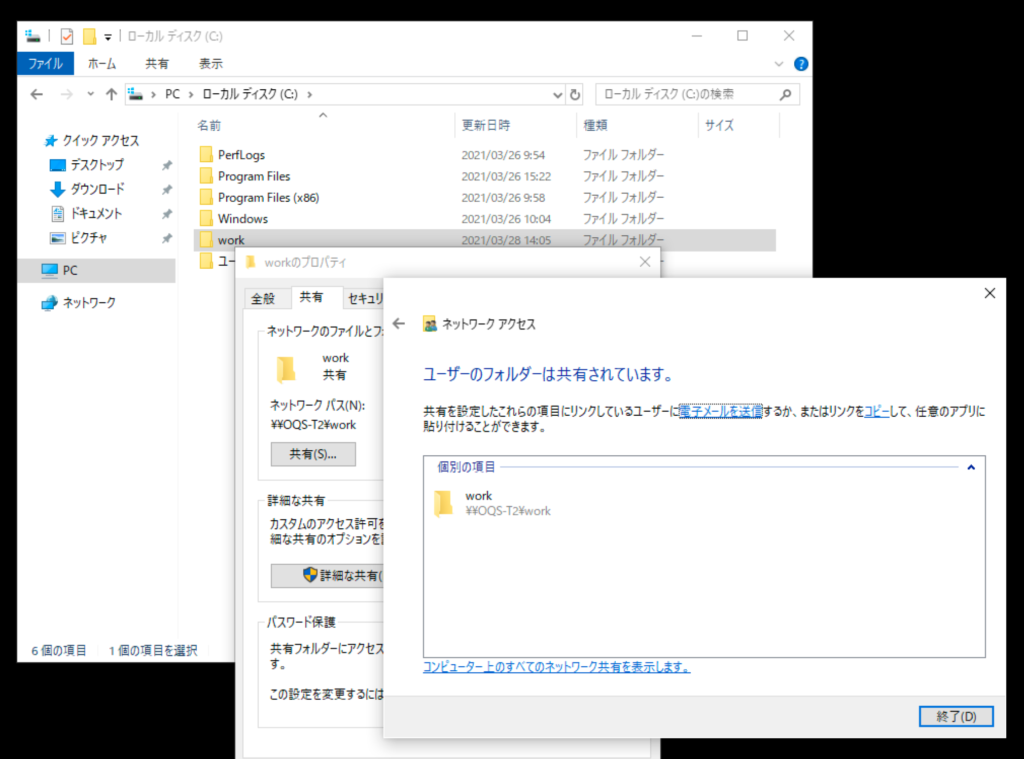Screen dimensions: 1024x759
Task: Click the refresh button beside address bar
Action: [x=575, y=94]
